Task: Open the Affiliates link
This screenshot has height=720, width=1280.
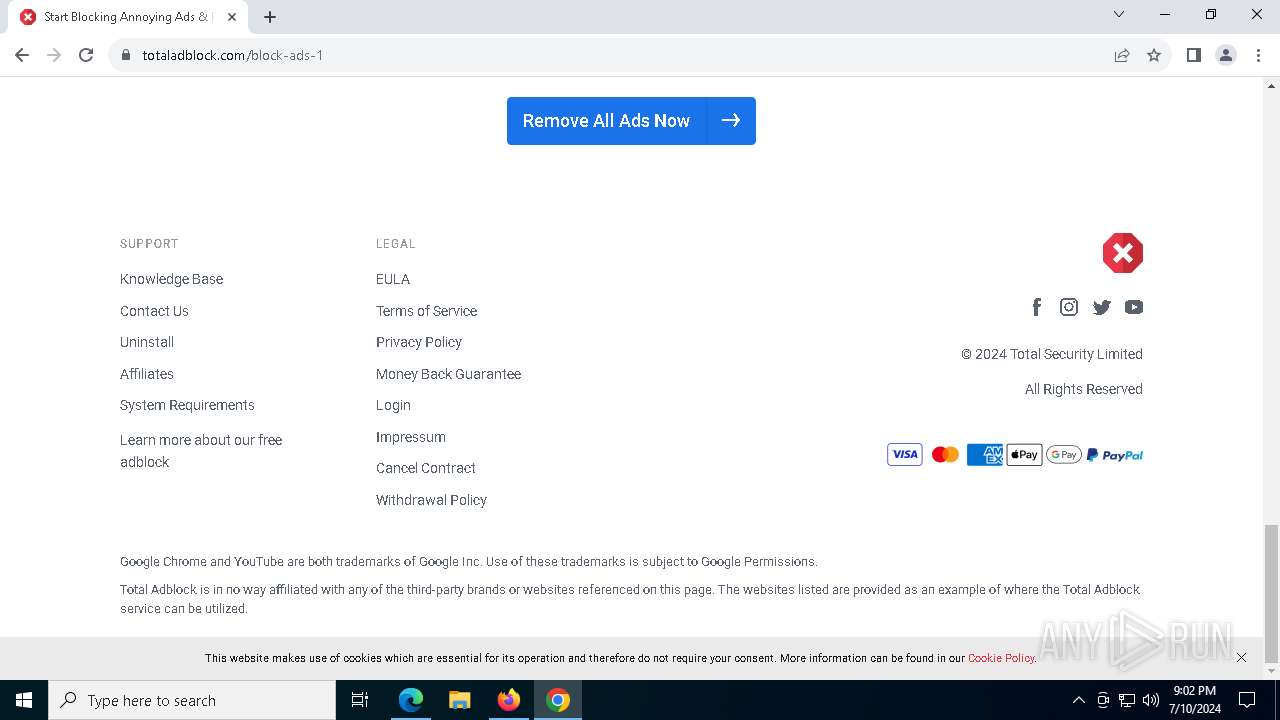Action: 147,374
